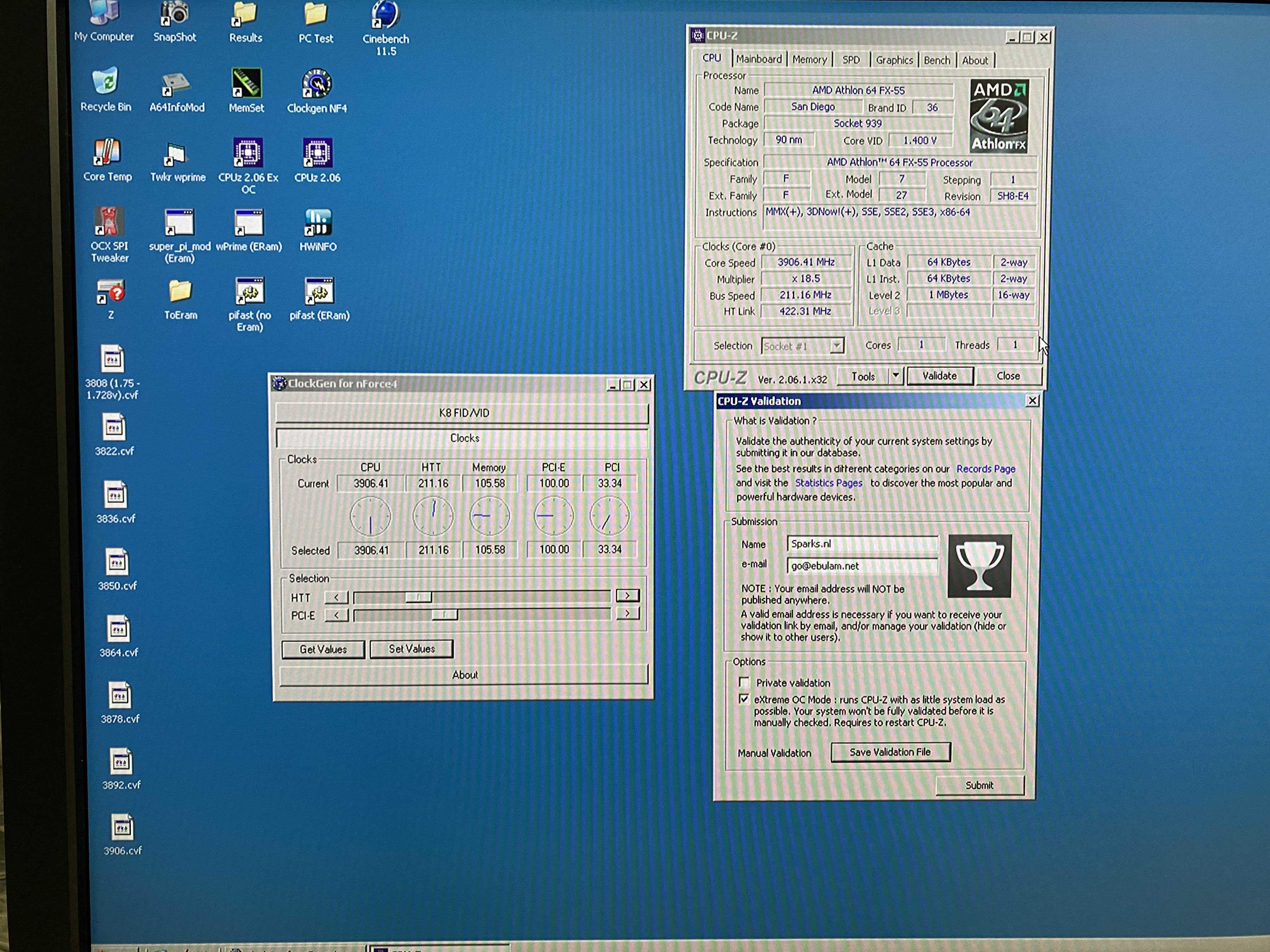Switch to the About tab in CPU-Z
Screen dimensions: 1270x952
(x=975, y=60)
